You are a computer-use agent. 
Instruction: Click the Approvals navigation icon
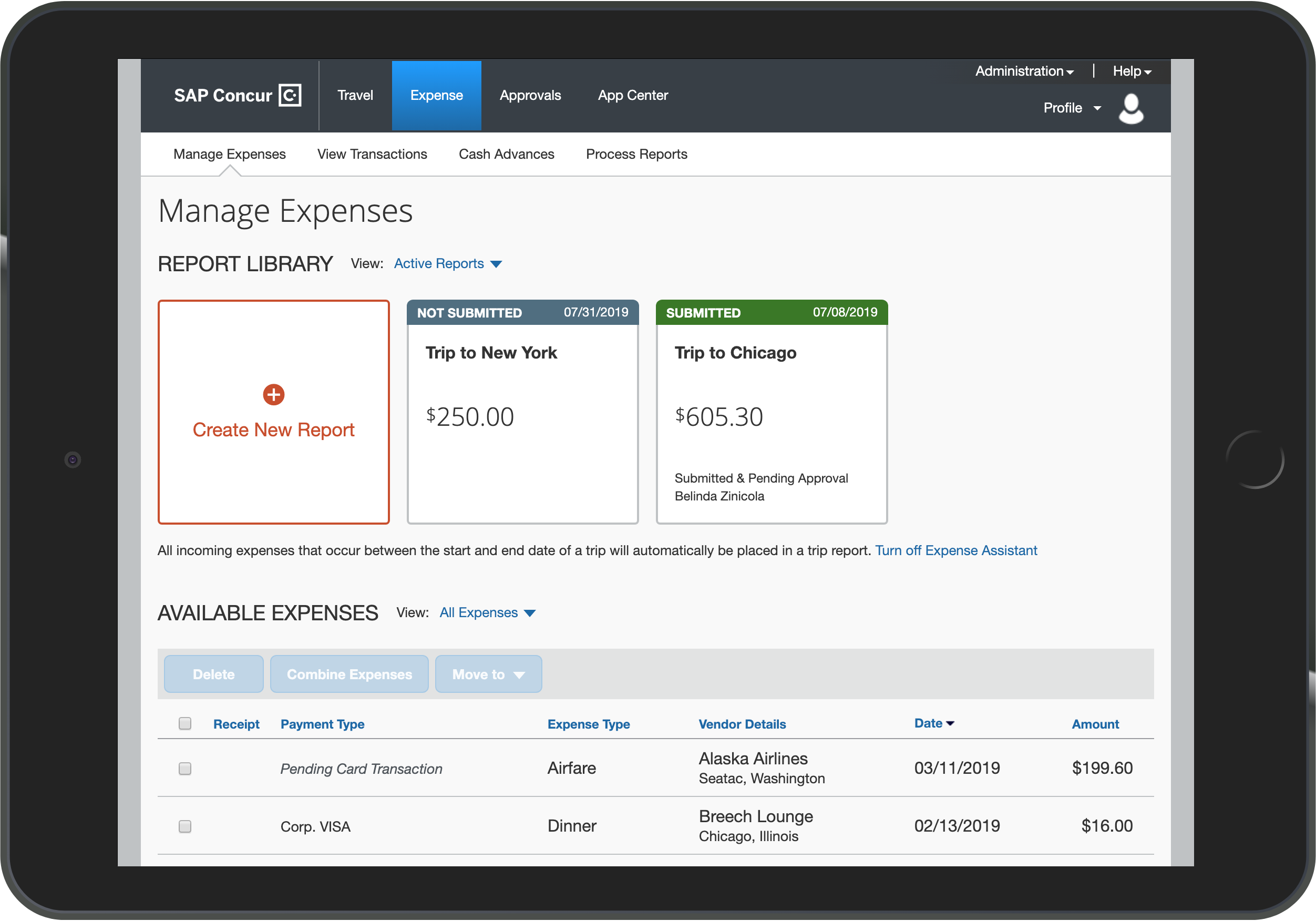click(529, 94)
